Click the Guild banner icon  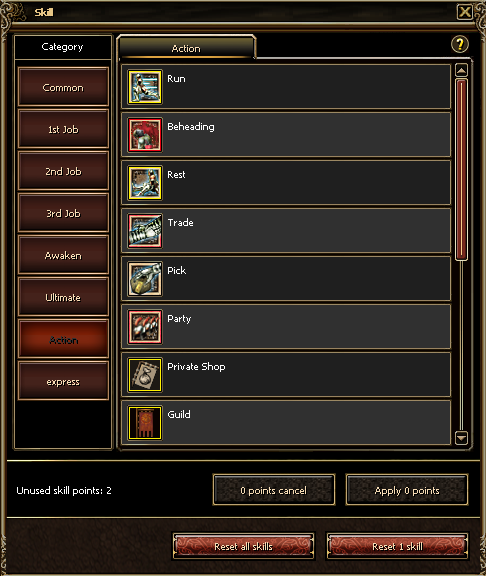point(145,422)
